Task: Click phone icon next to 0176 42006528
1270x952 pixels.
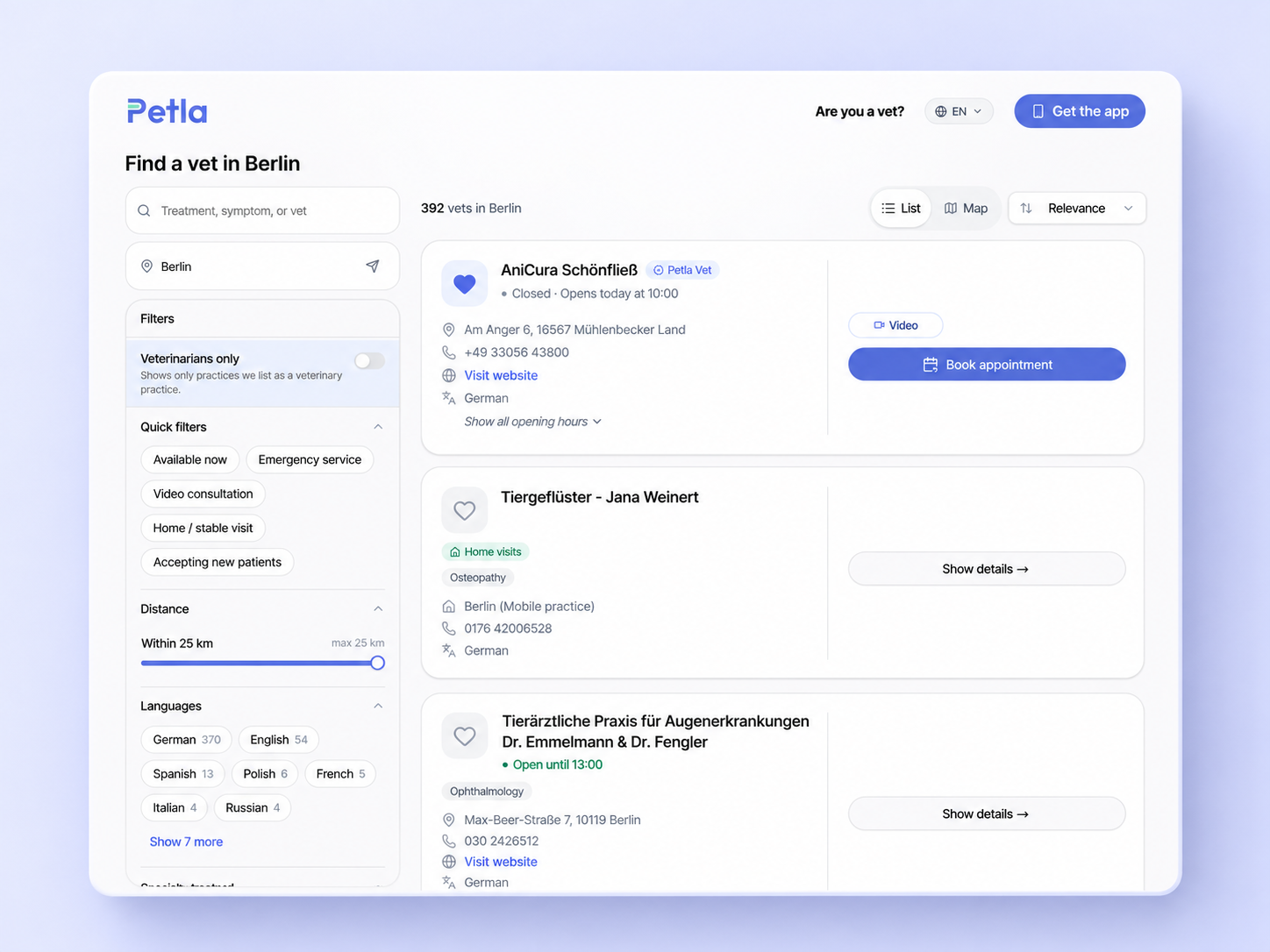Action: [x=449, y=629]
